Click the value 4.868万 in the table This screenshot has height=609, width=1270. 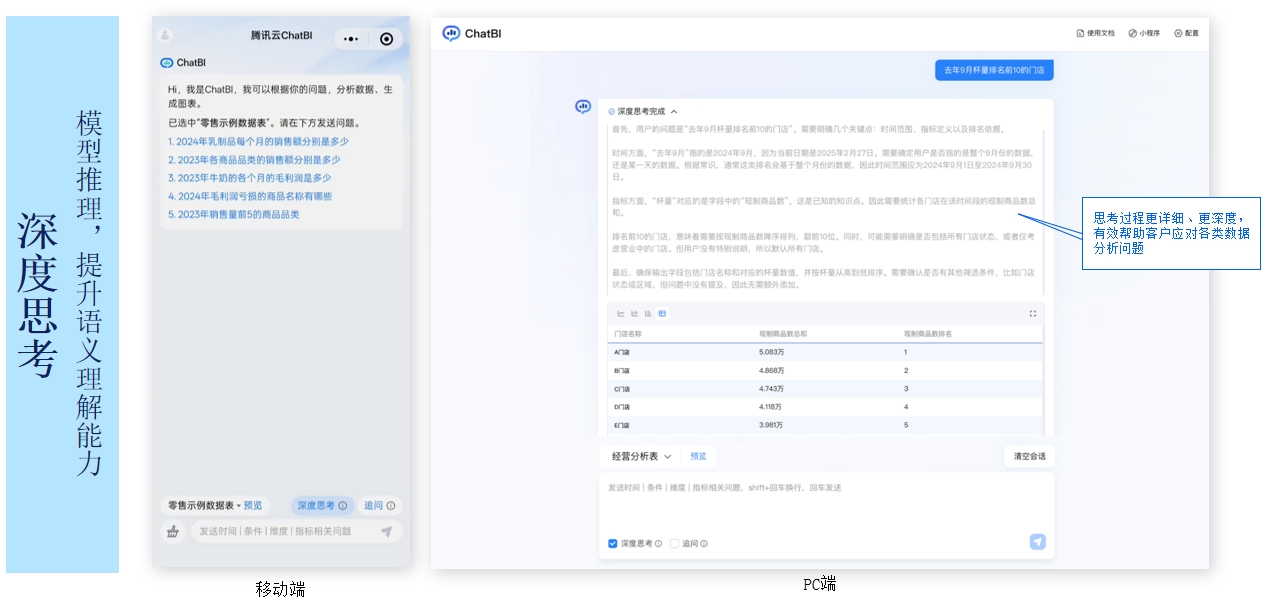click(x=771, y=370)
